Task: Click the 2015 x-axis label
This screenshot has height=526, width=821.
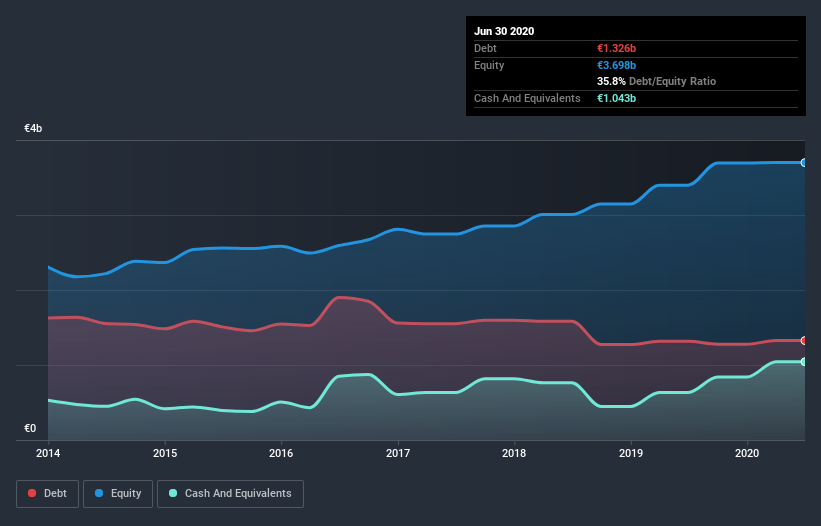Action: pos(165,453)
